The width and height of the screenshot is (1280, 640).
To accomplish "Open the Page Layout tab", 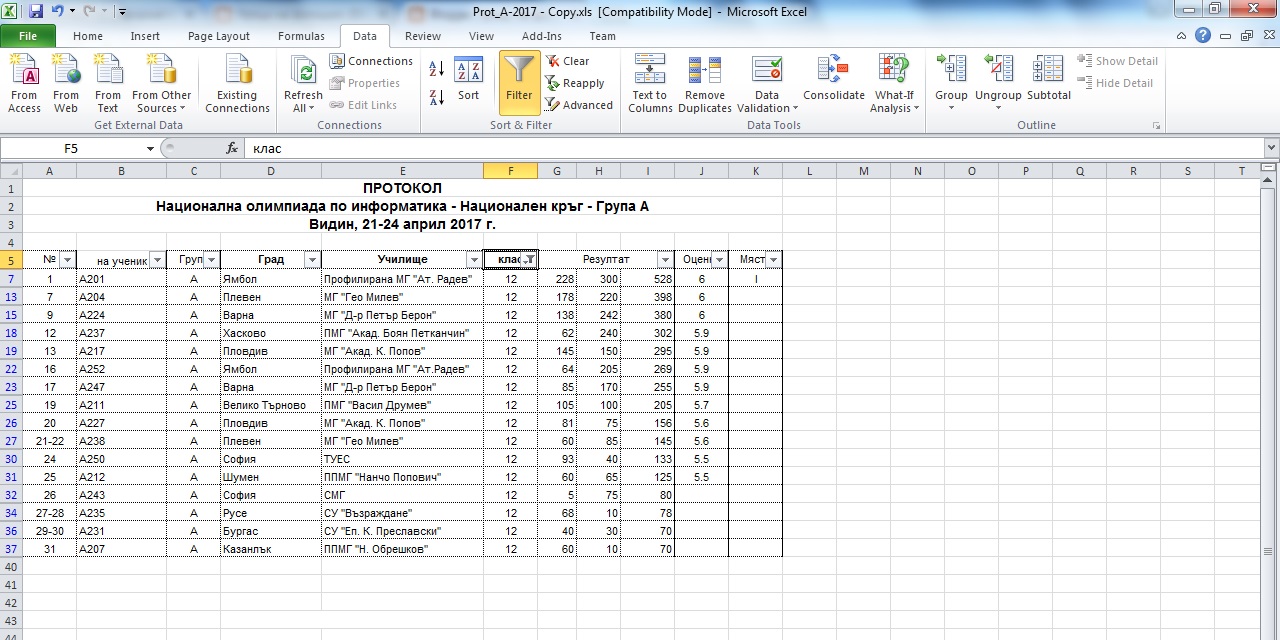I will (219, 36).
